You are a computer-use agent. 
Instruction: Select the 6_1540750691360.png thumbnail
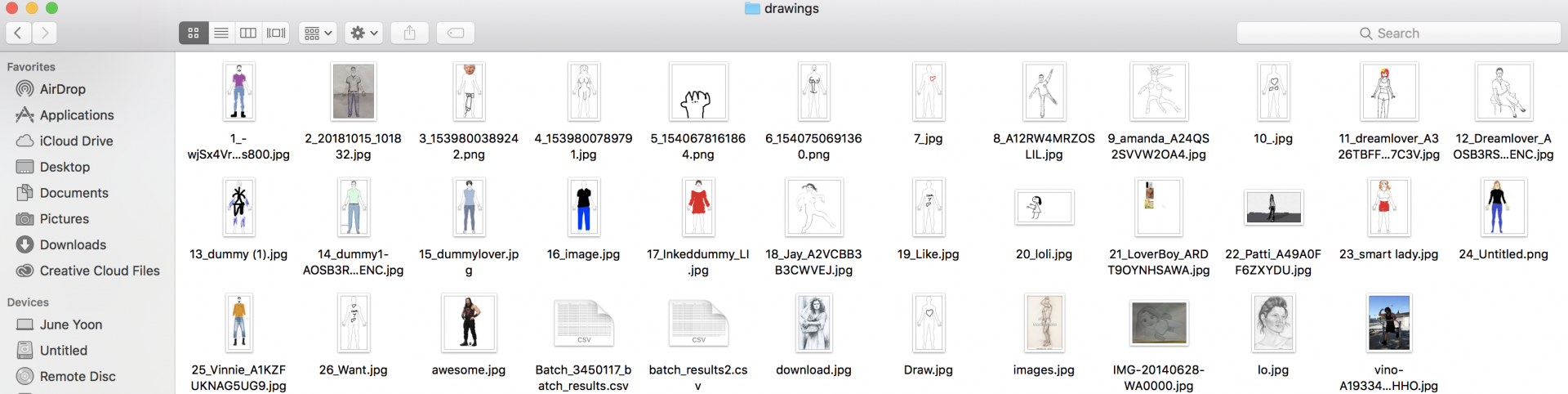click(814, 92)
